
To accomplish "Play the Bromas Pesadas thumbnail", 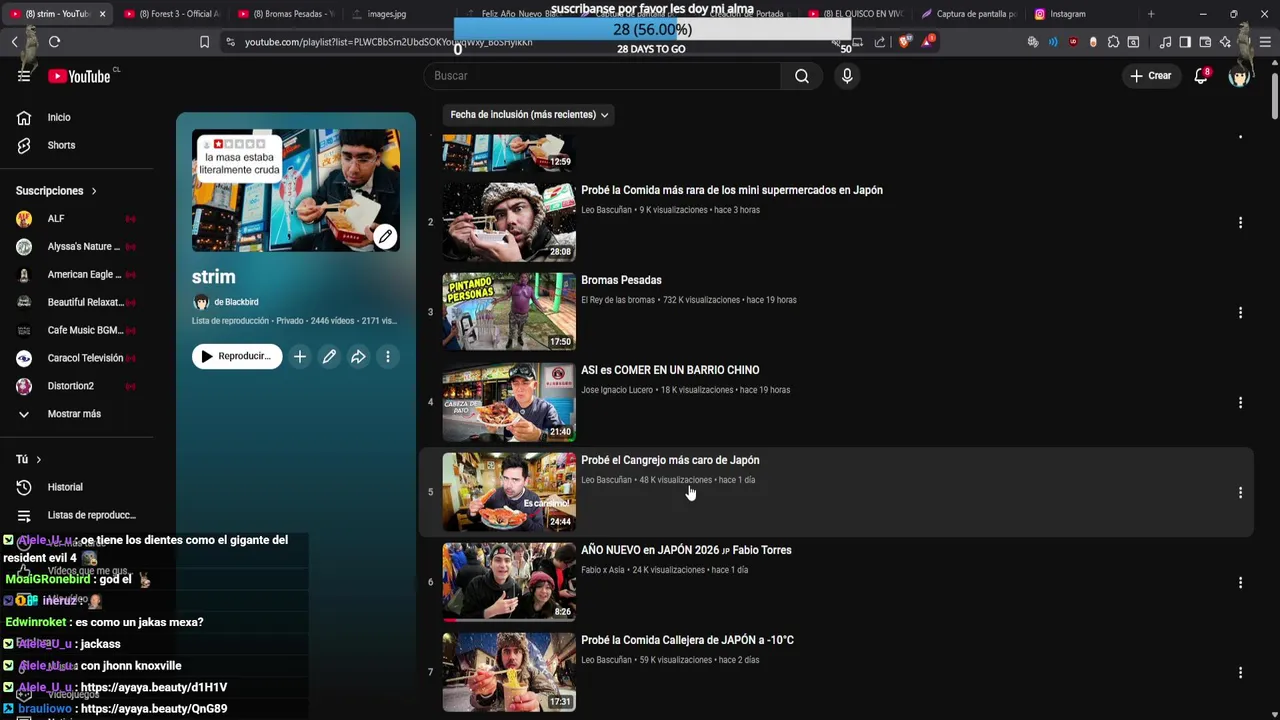I will 509,312.
